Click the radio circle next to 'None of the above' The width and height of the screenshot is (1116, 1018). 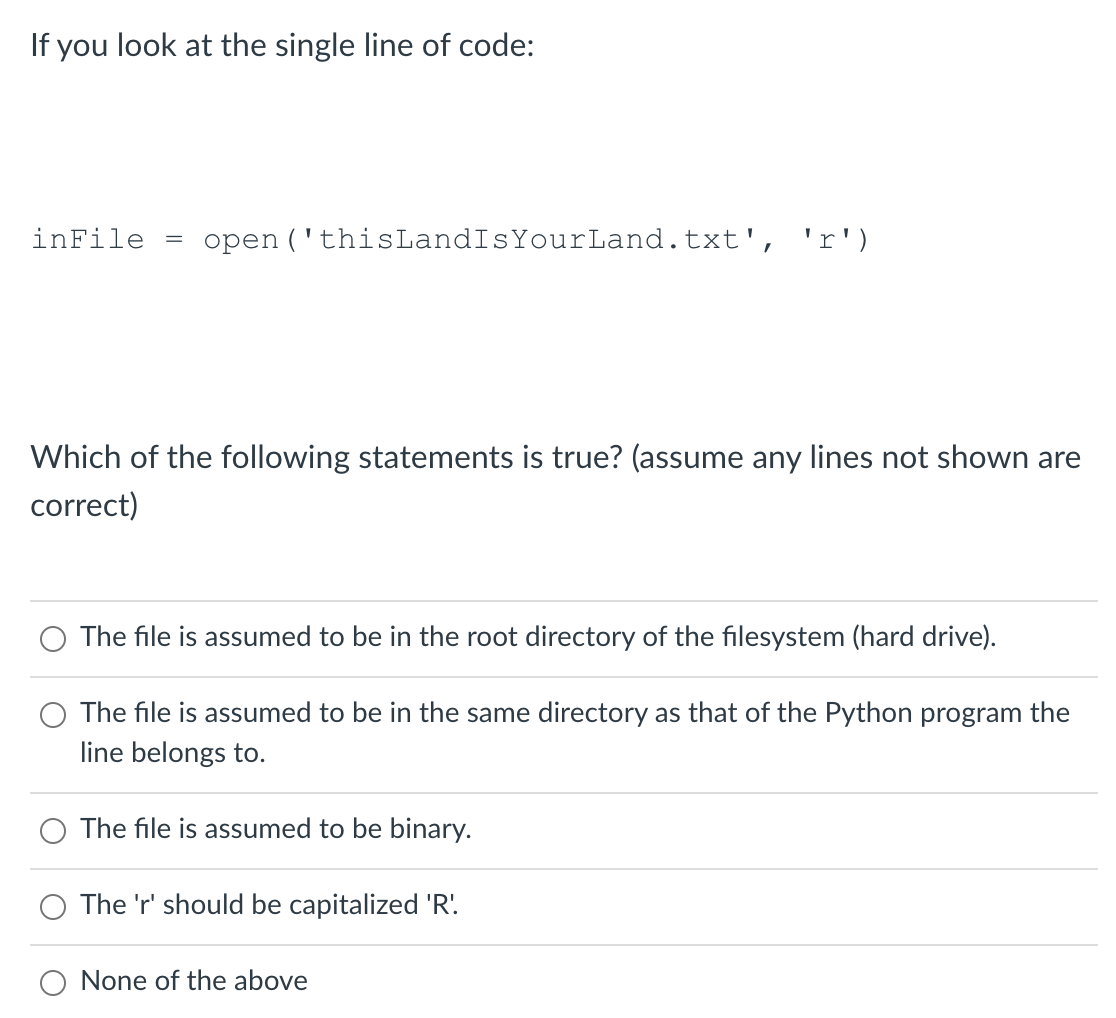52,982
